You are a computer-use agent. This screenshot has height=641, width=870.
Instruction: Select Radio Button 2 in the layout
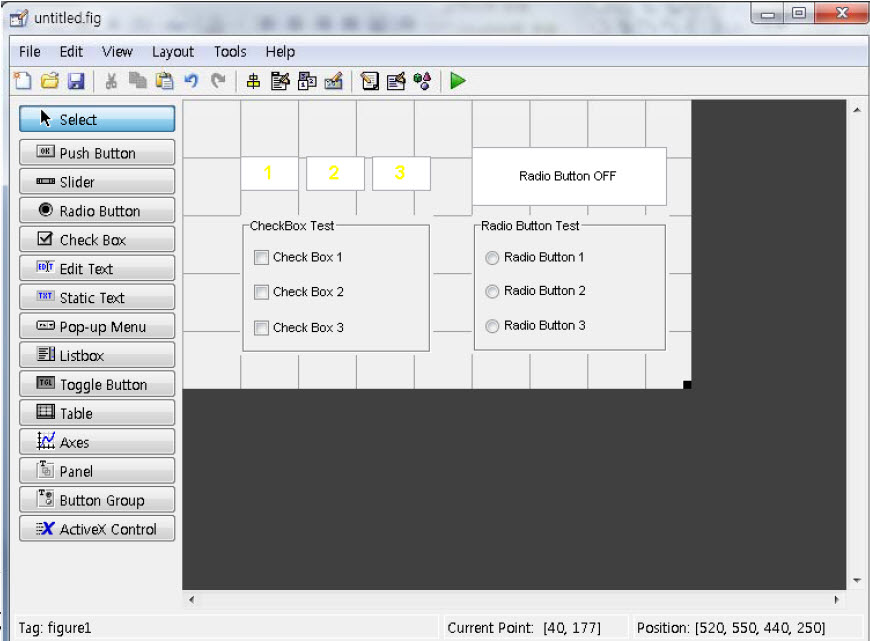tap(535, 291)
